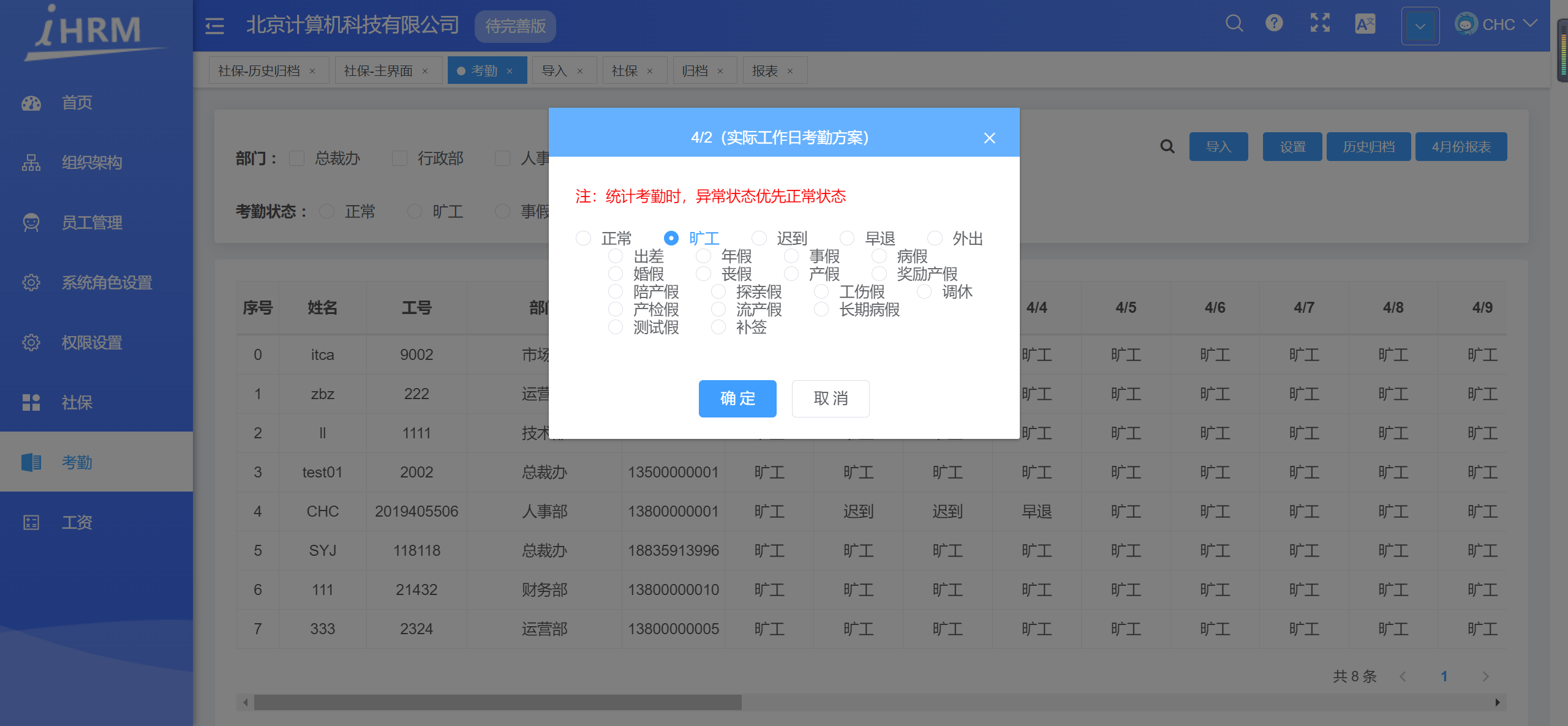Screen dimensions: 1568x726
Task: Select the 调休 radio option
Action: click(x=924, y=291)
